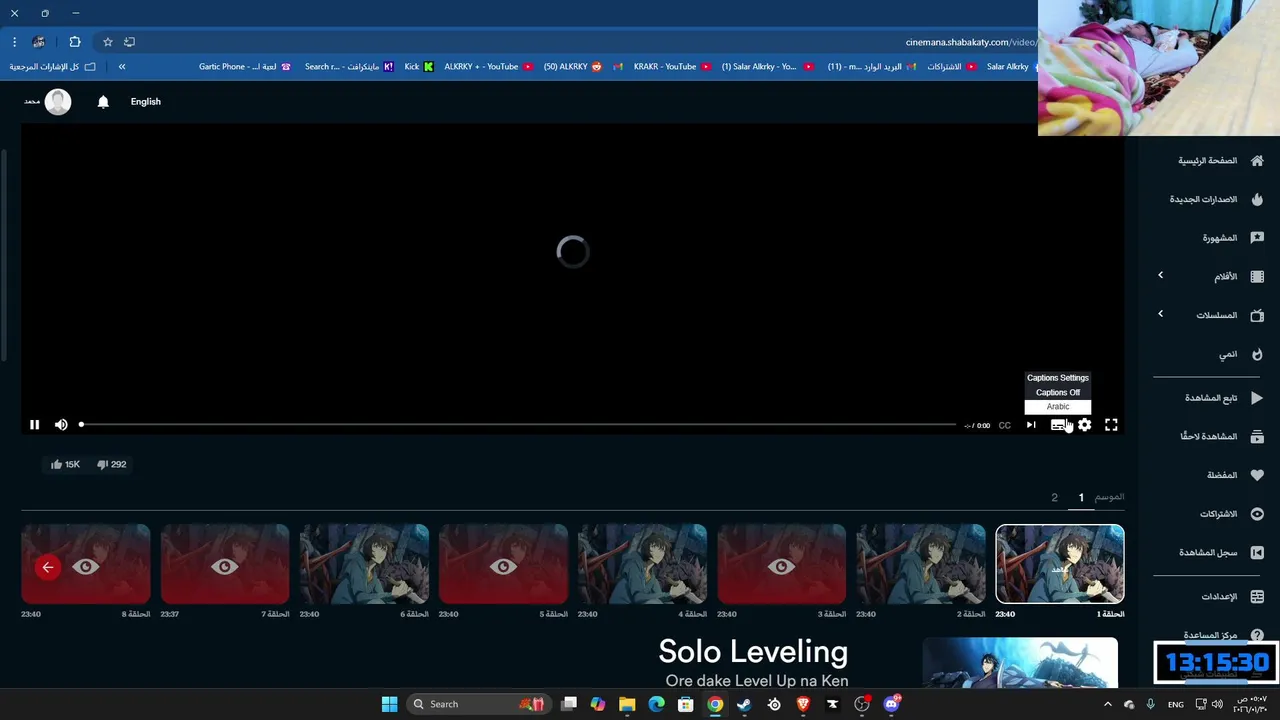1280x720 pixels.
Task: Open Discord from taskbar
Action: point(891,704)
